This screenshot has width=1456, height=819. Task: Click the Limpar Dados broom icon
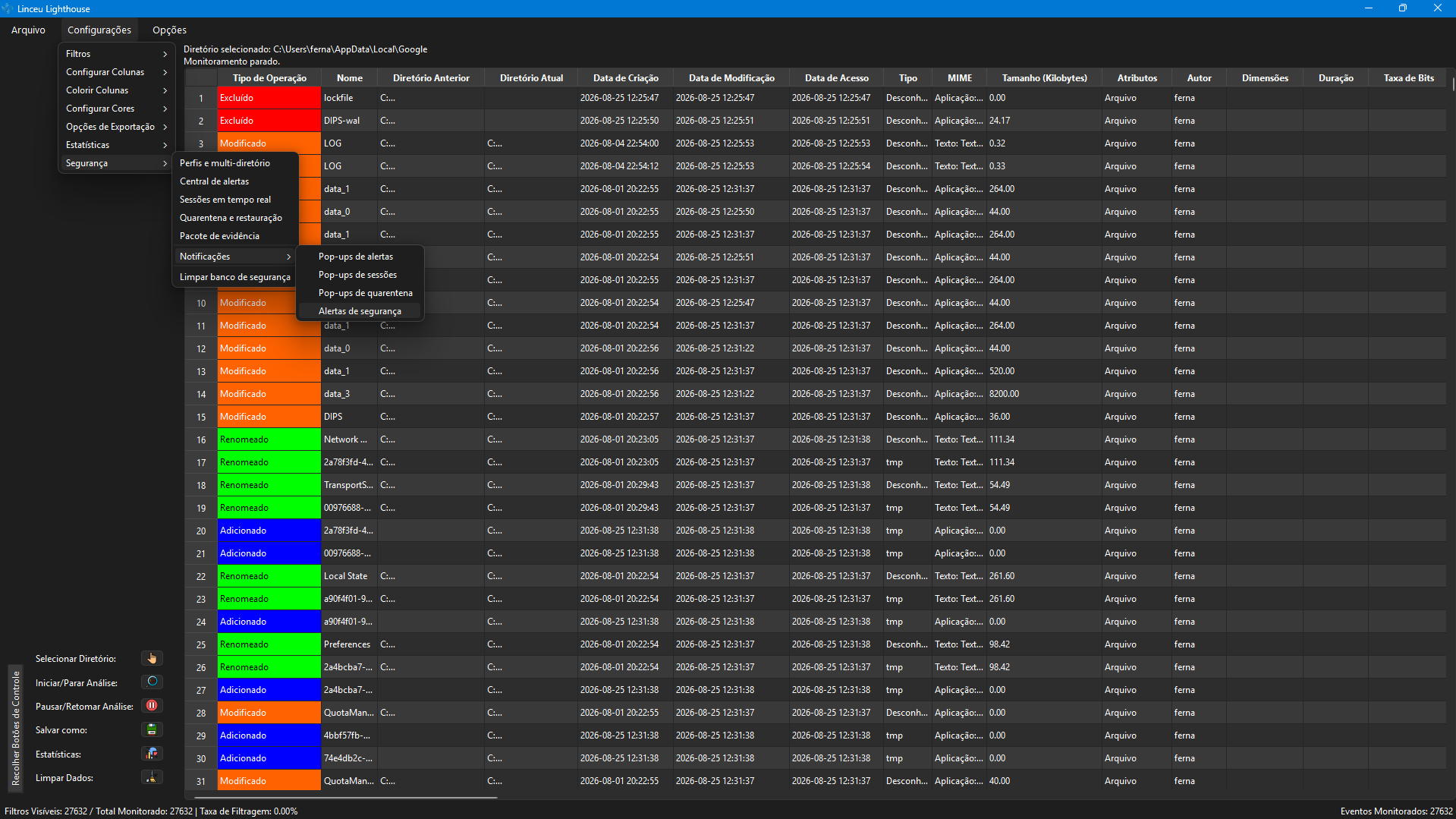tap(152, 777)
